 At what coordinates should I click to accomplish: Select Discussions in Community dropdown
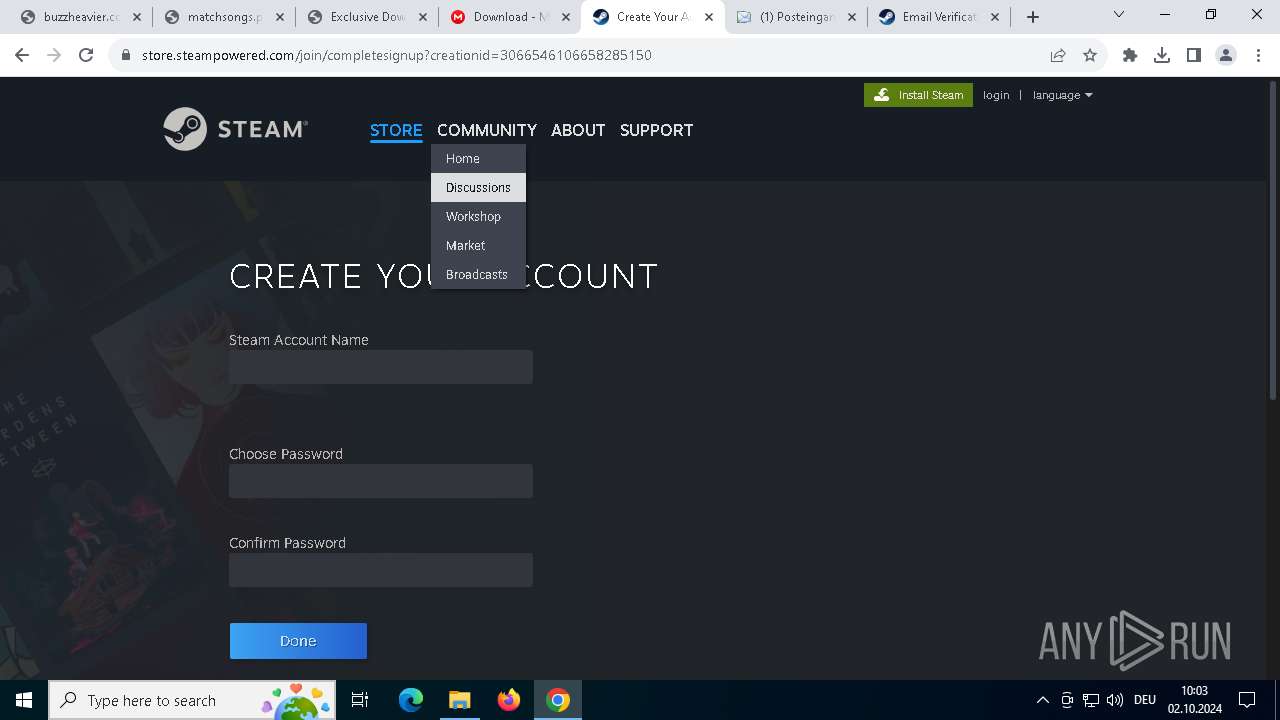pyautogui.click(x=478, y=187)
